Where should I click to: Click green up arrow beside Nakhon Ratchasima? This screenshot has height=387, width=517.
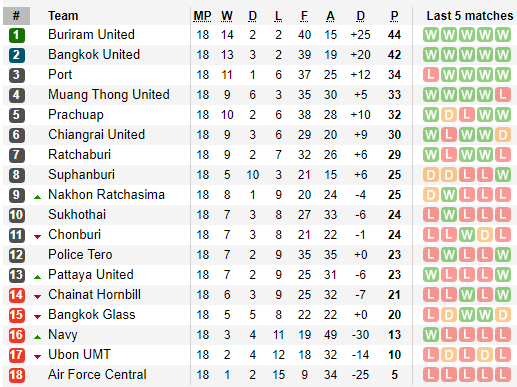[37, 197]
